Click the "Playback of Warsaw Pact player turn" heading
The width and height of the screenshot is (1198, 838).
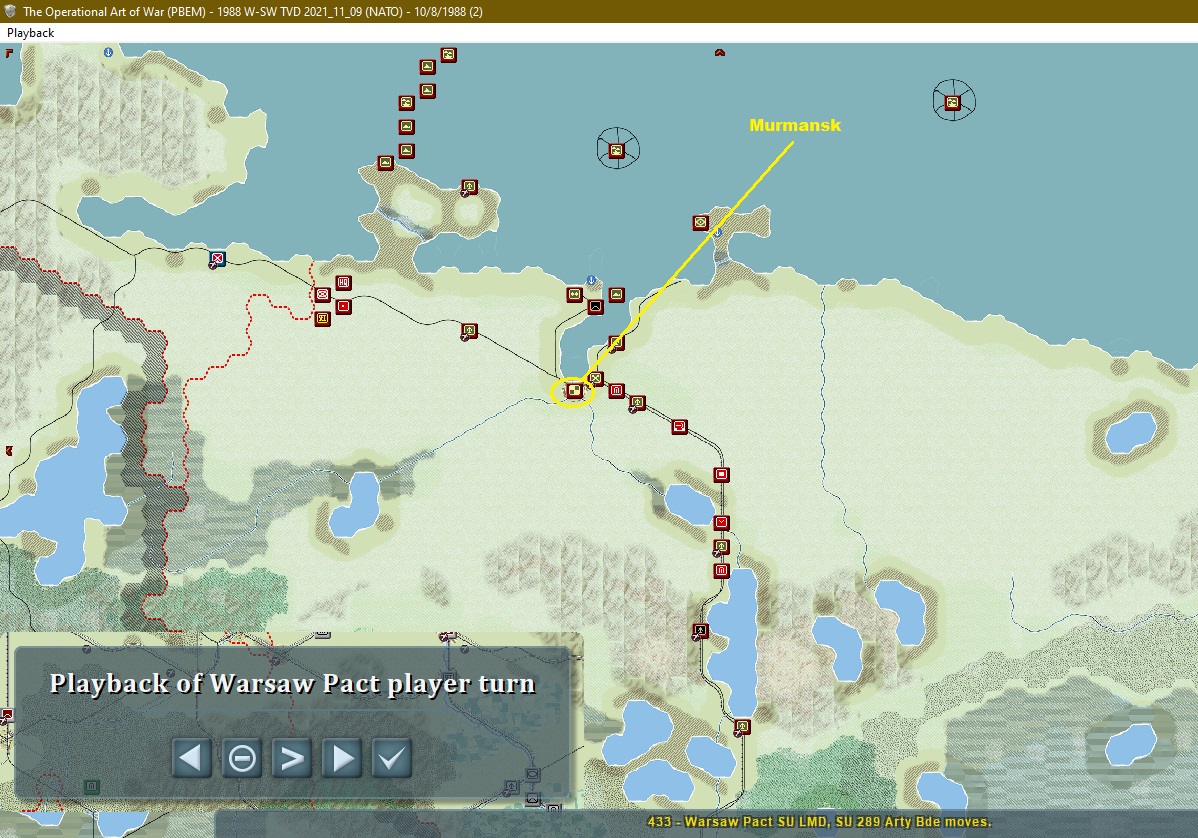pyautogui.click(x=292, y=684)
